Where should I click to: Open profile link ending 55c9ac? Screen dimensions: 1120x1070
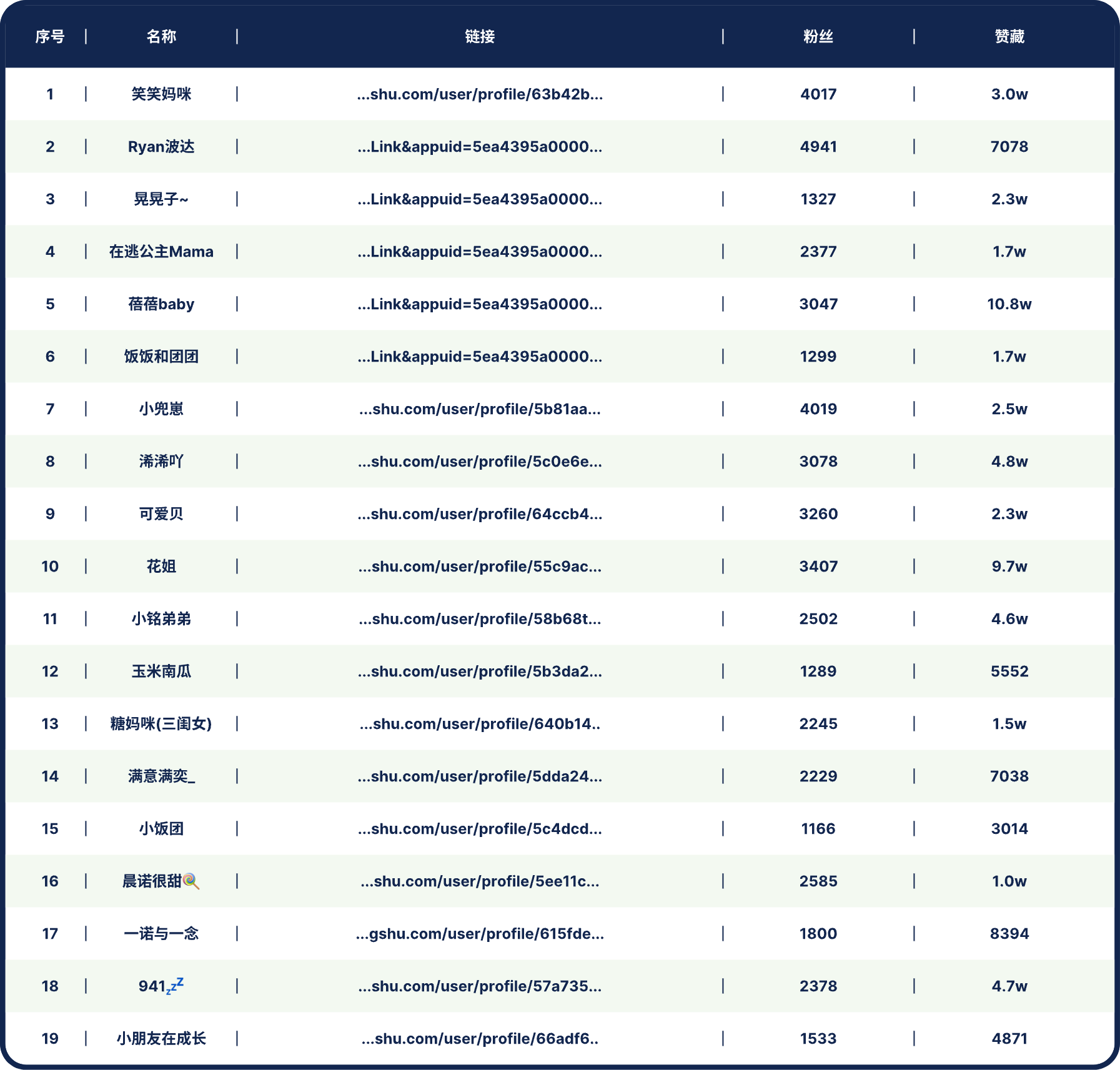[x=480, y=567]
